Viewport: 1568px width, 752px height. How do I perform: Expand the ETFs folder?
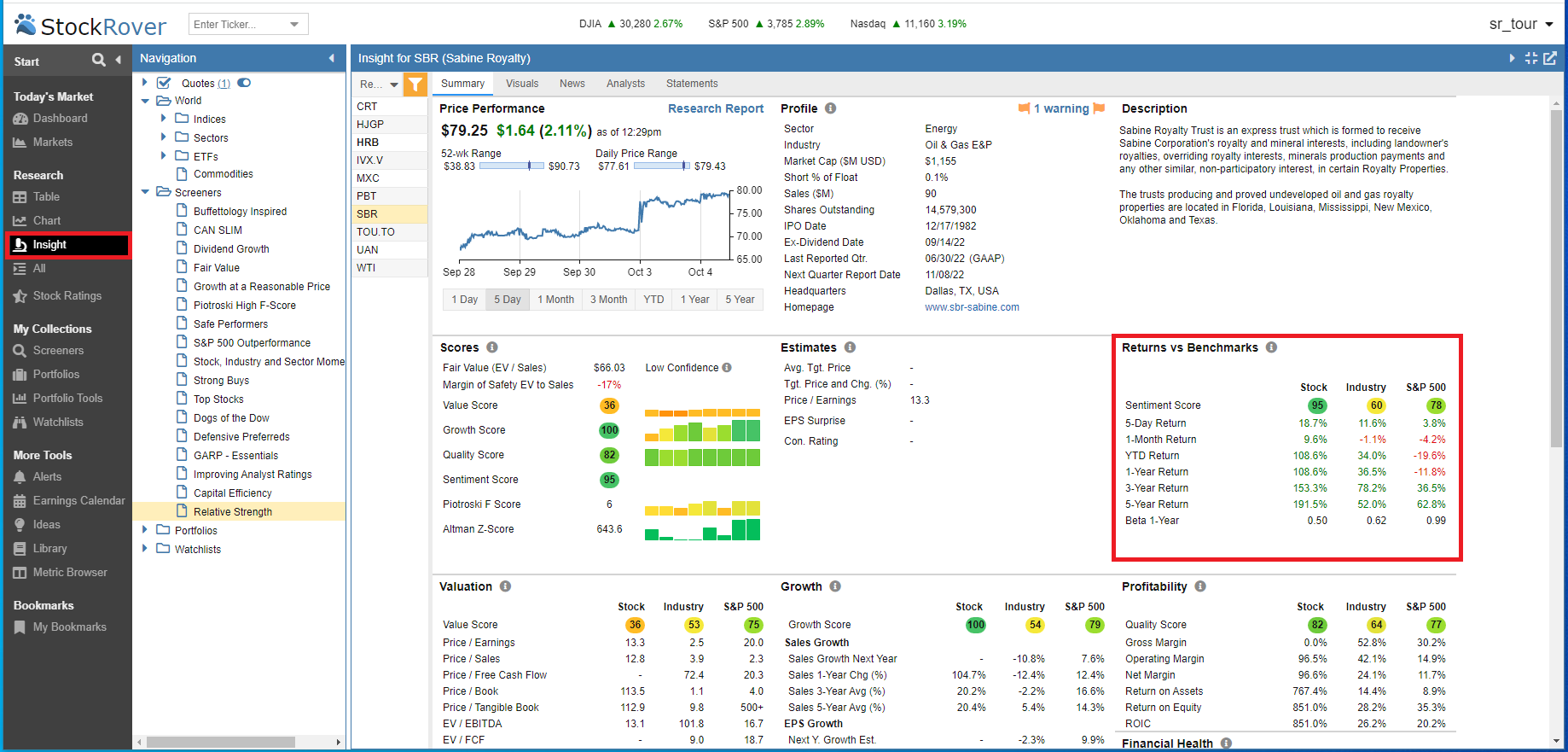[x=164, y=156]
